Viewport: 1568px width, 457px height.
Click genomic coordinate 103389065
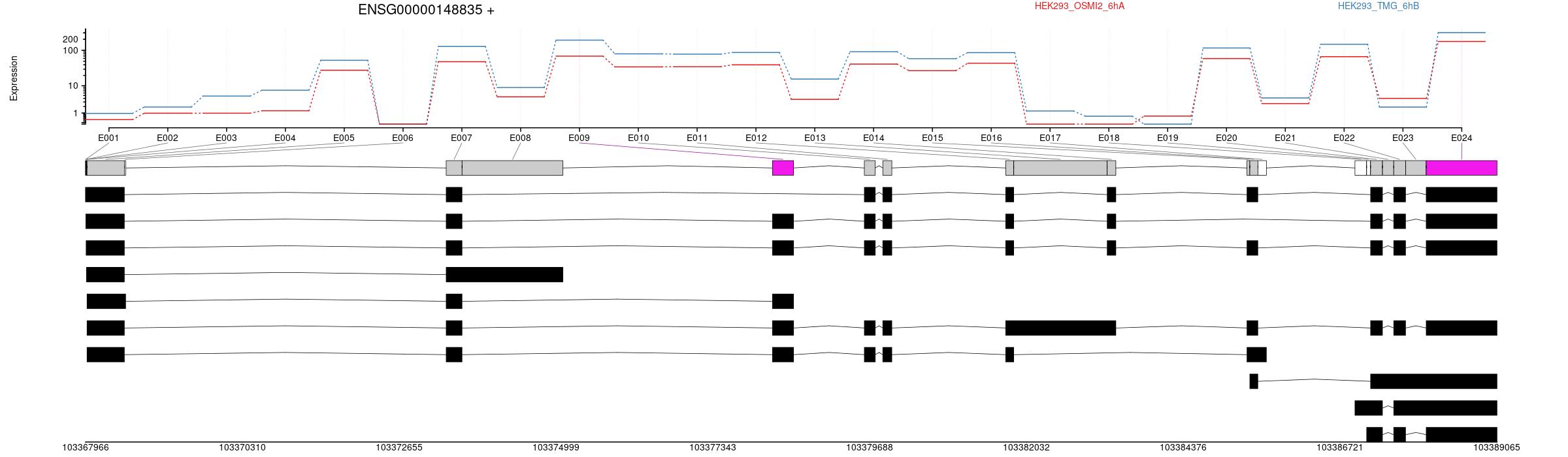(x=1497, y=447)
